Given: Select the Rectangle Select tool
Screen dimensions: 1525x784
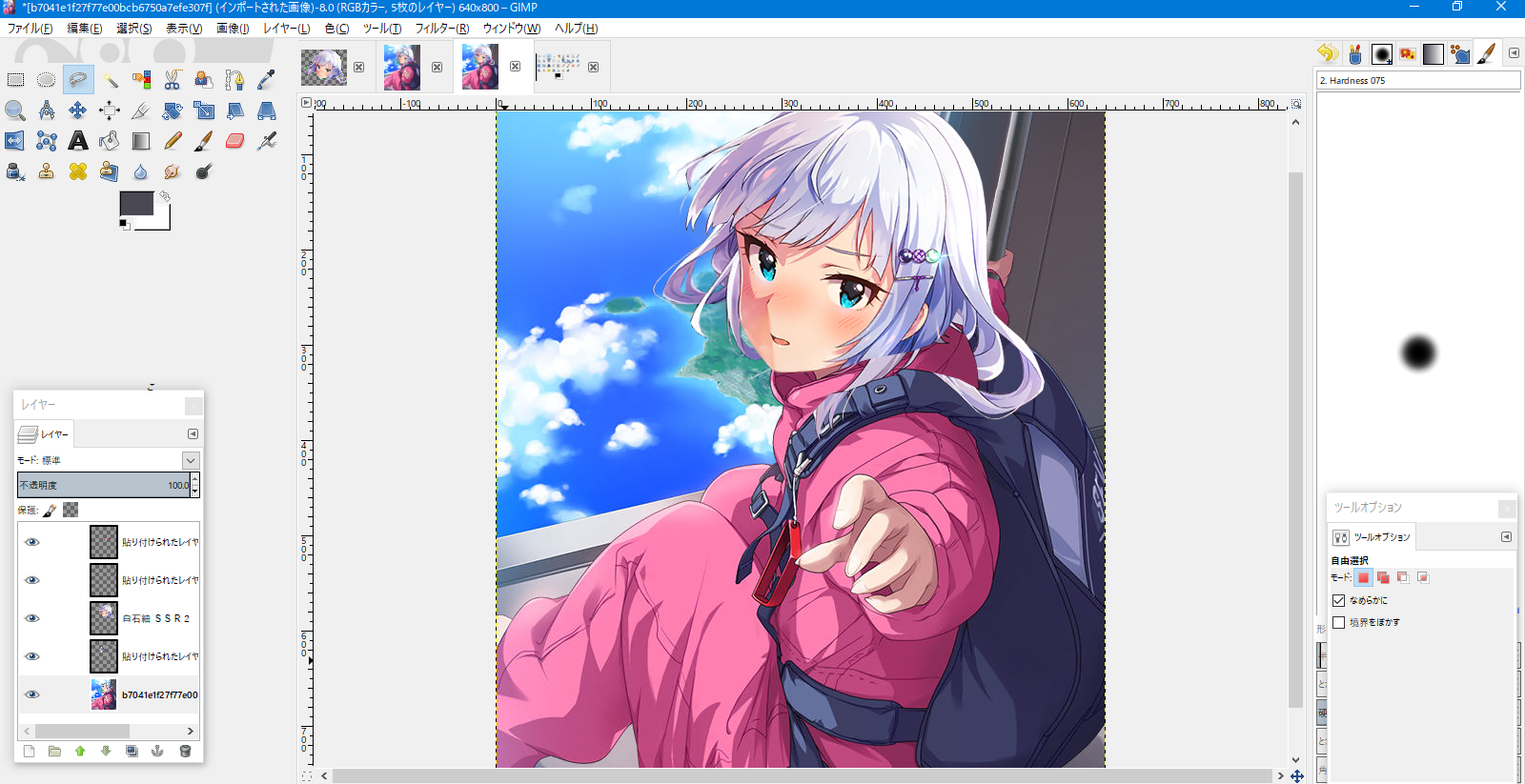Looking at the screenshot, I should 15,80.
